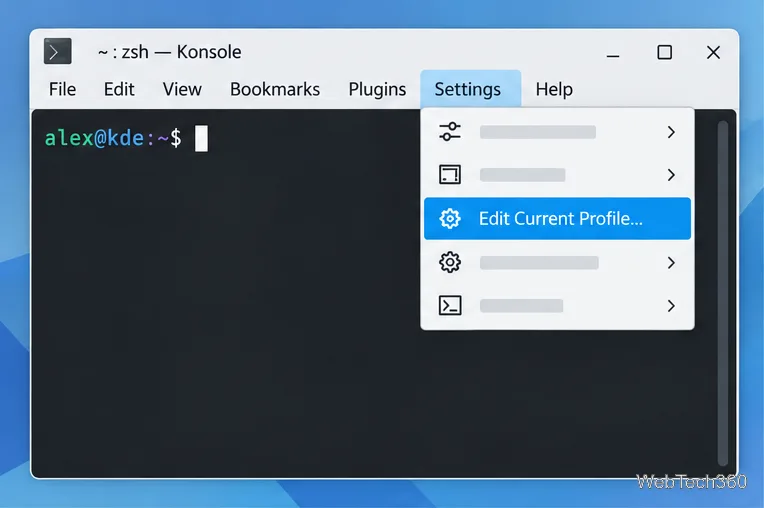Open the View menu
The height and width of the screenshot is (508, 764).
(x=182, y=90)
